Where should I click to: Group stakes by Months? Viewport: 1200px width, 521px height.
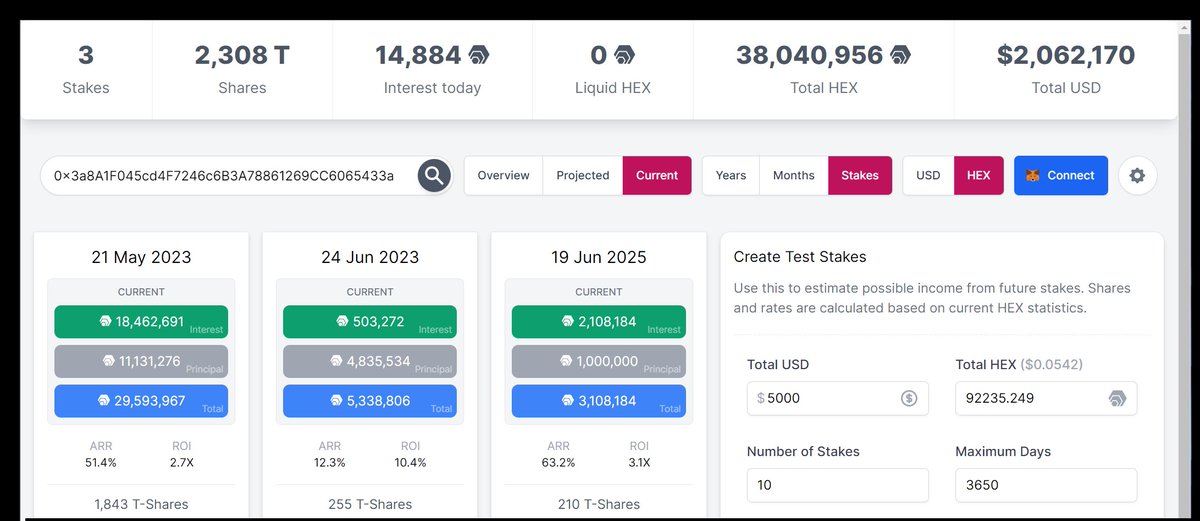pyautogui.click(x=794, y=175)
